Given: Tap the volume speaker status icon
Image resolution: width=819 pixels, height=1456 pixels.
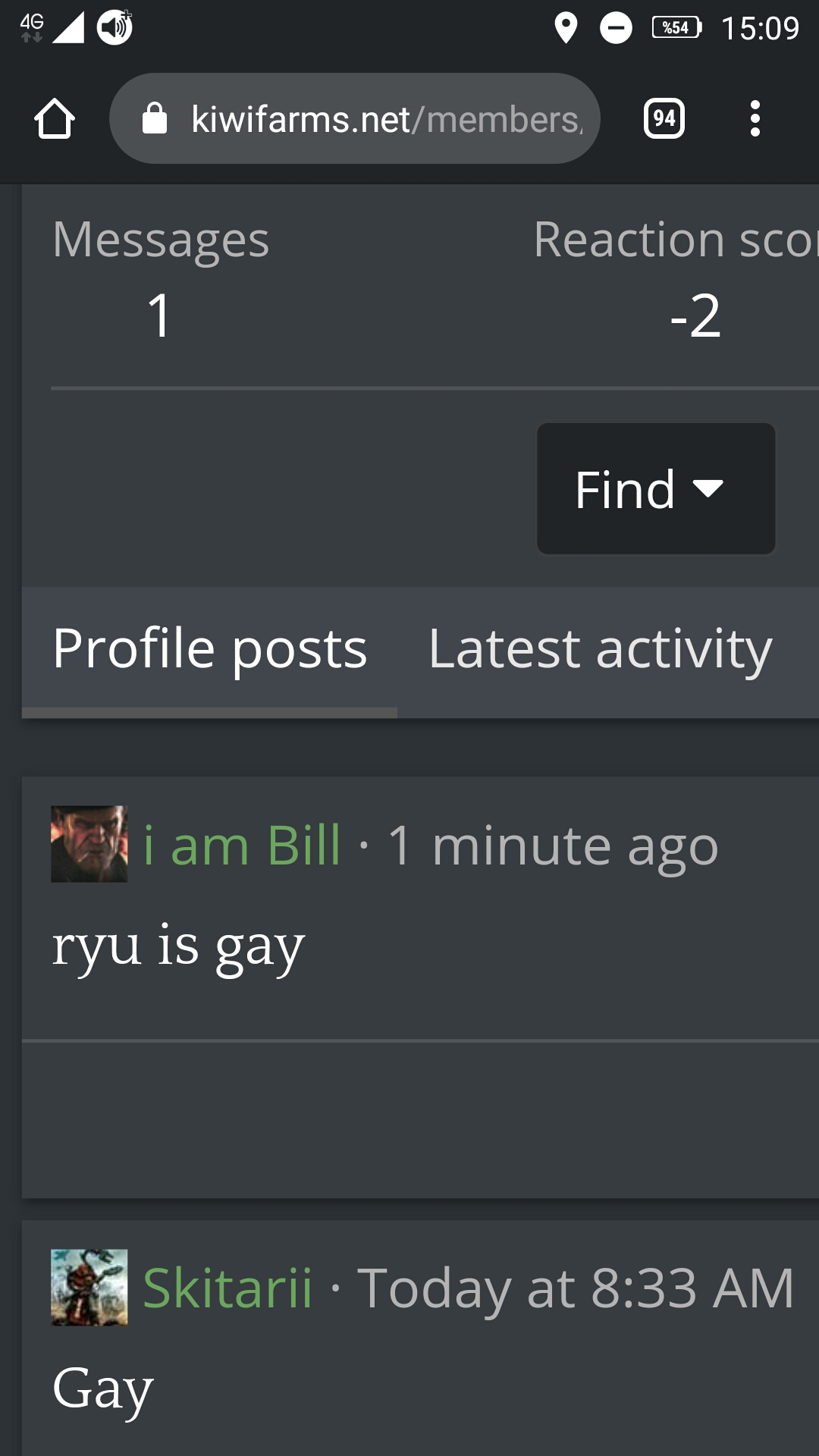Looking at the screenshot, I should pos(115,27).
